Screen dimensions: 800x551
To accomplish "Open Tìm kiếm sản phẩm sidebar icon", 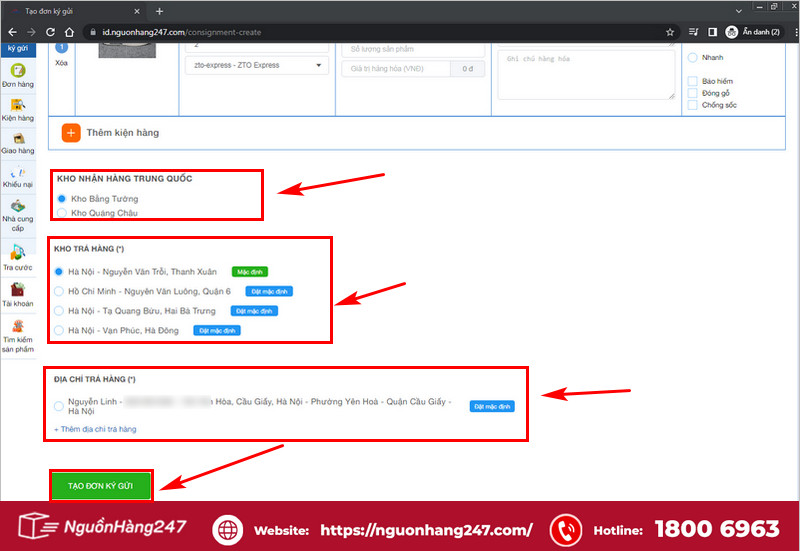I will [x=18, y=325].
